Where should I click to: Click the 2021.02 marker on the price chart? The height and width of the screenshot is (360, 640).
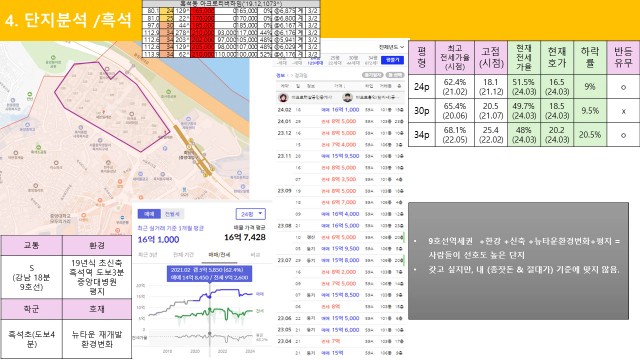pos(210,296)
